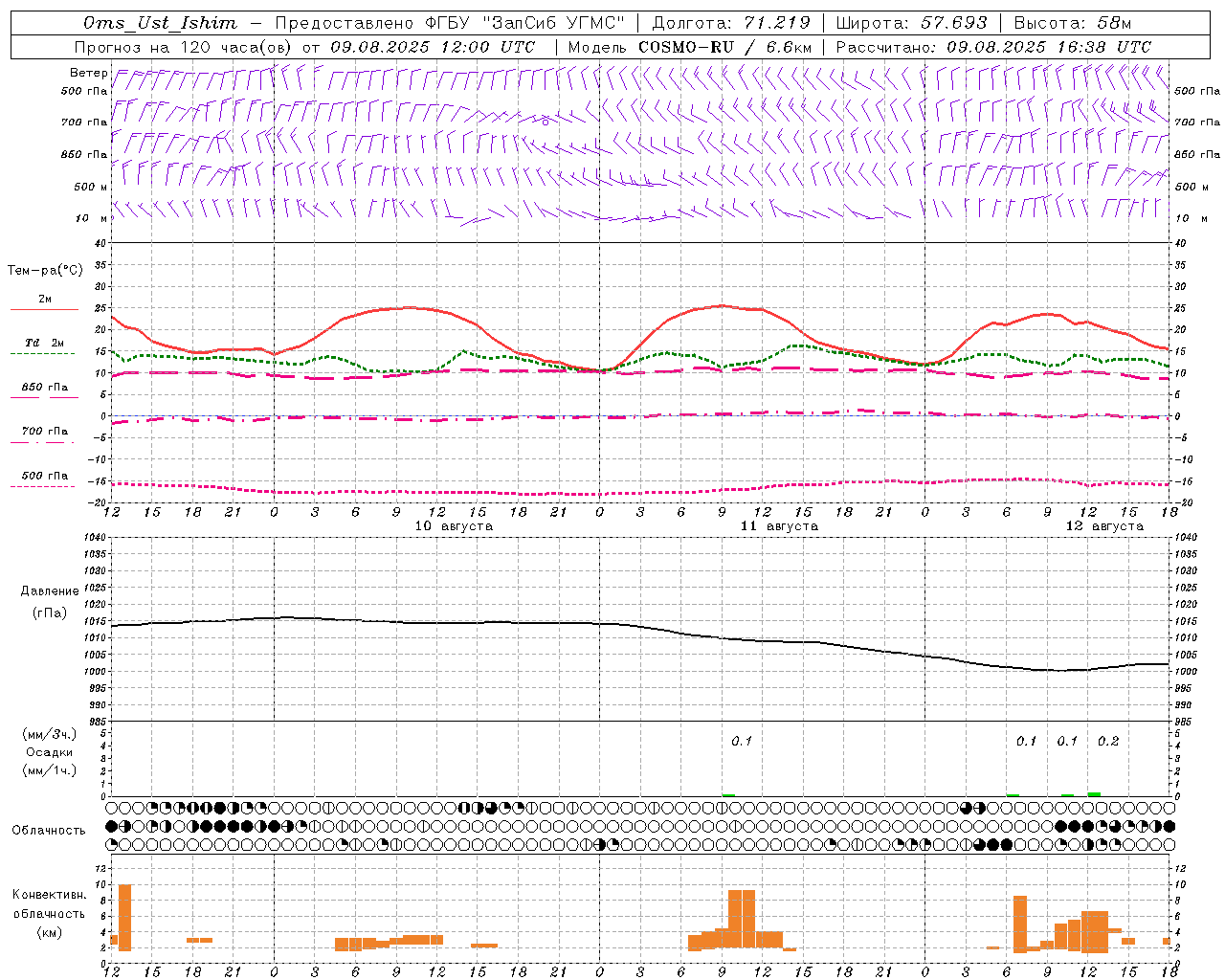Click the Прогноз на 120 часа(ов) text

pos(185,47)
